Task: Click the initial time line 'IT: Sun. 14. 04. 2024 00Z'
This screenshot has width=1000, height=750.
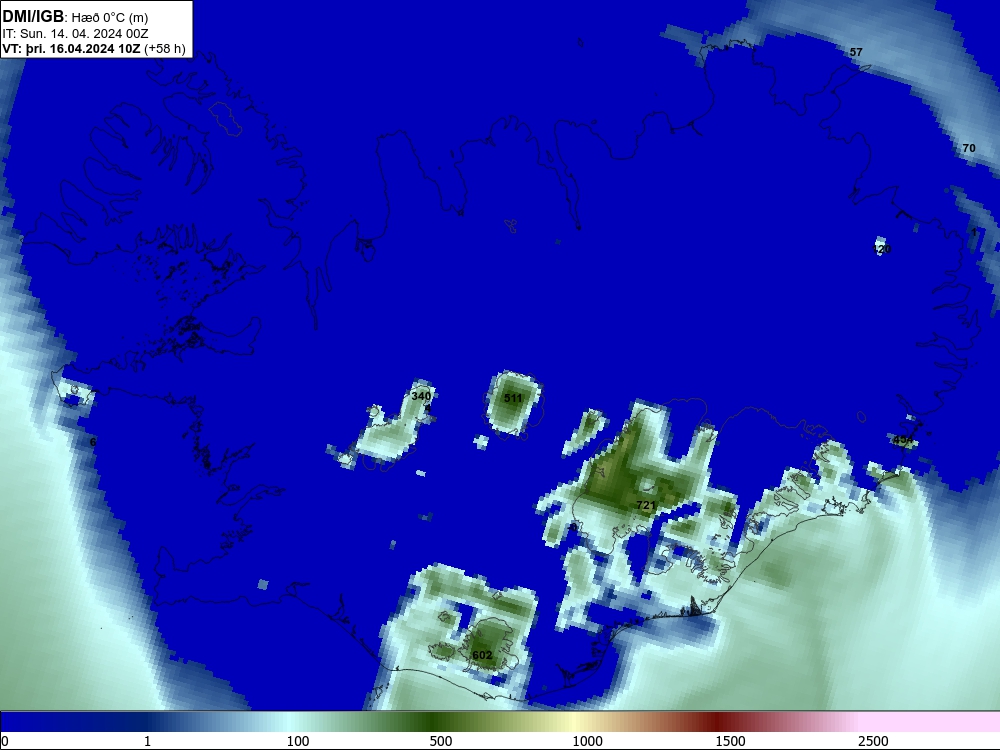Action: [75, 34]
